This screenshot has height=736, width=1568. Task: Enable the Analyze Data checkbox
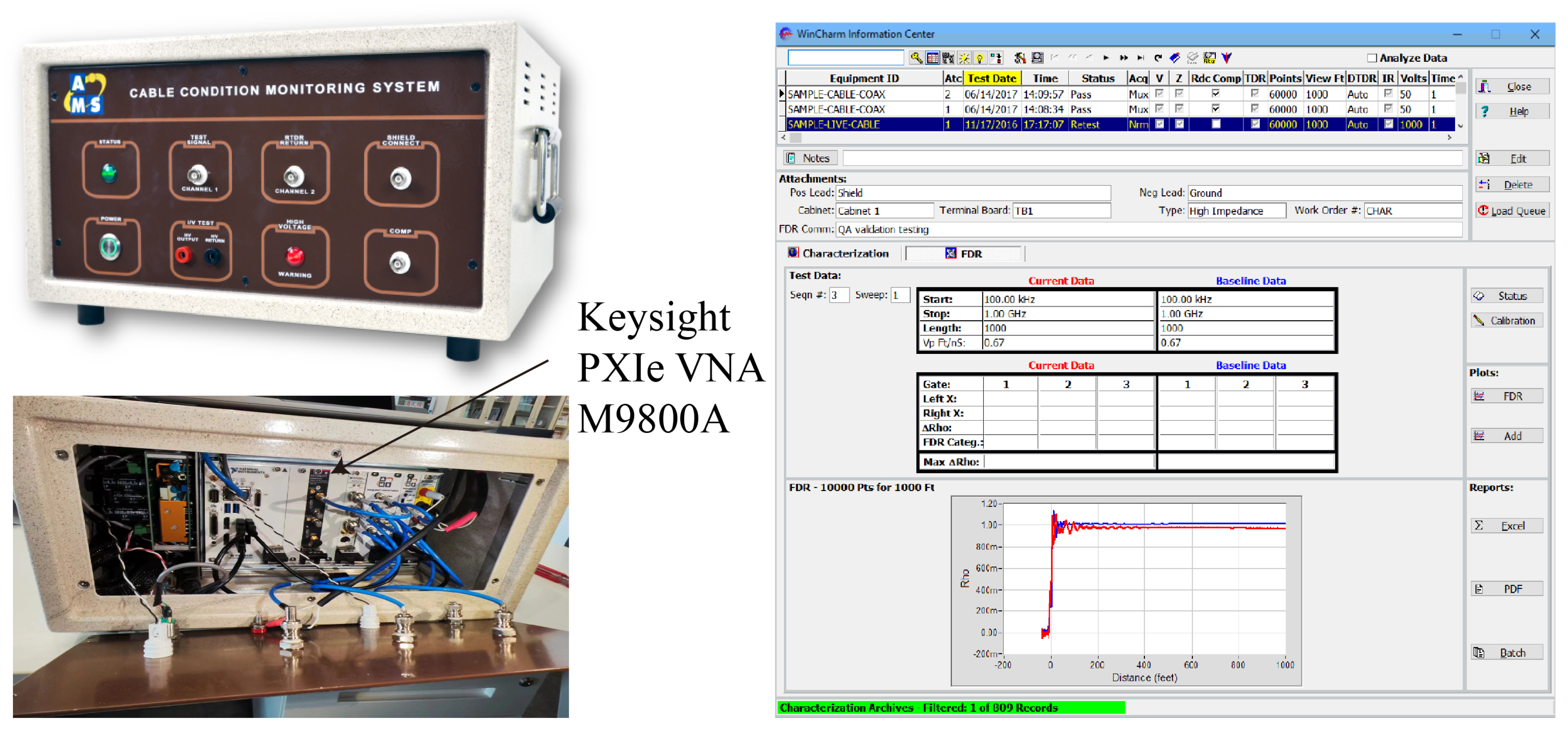[x=1372, y=58]
